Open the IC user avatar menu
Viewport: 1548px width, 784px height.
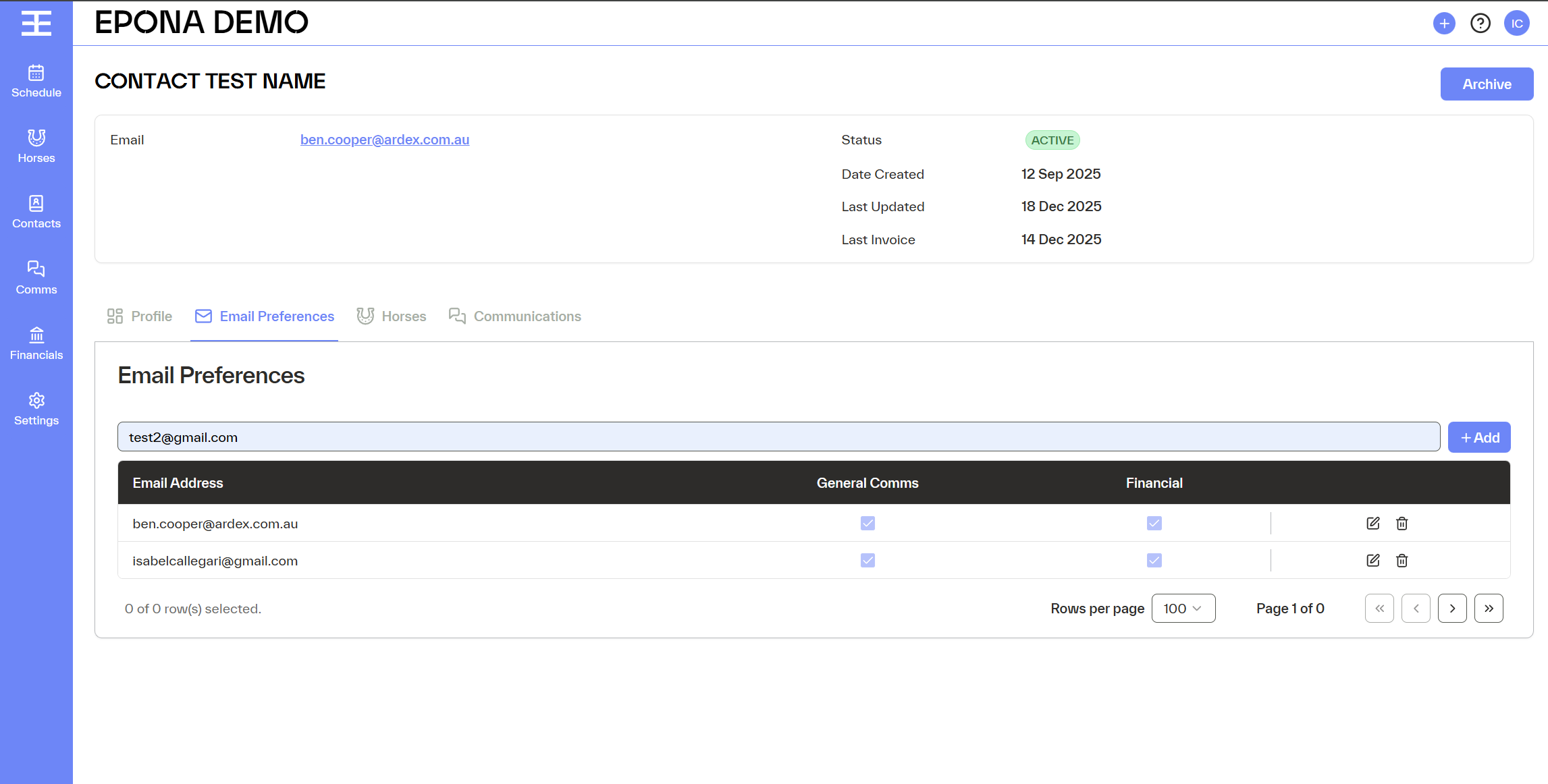click(1516, 24)
